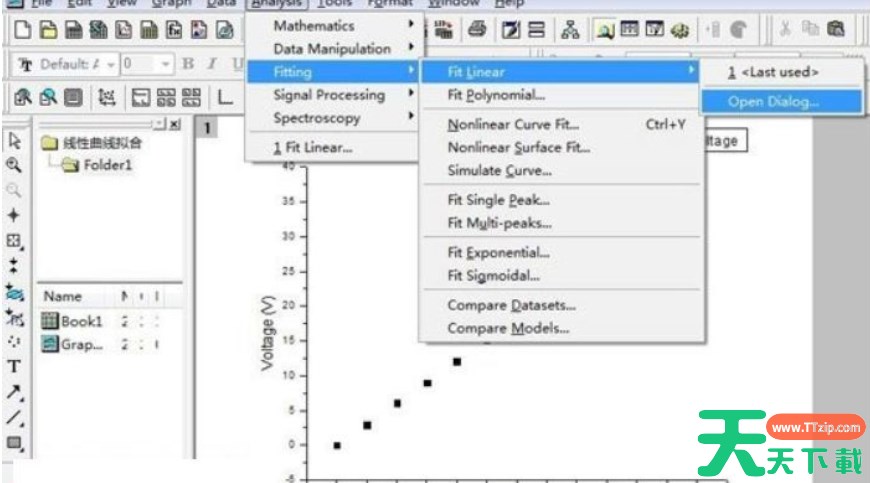Choose recent '1 Fit Linear...' entry

tap(335, 148)
